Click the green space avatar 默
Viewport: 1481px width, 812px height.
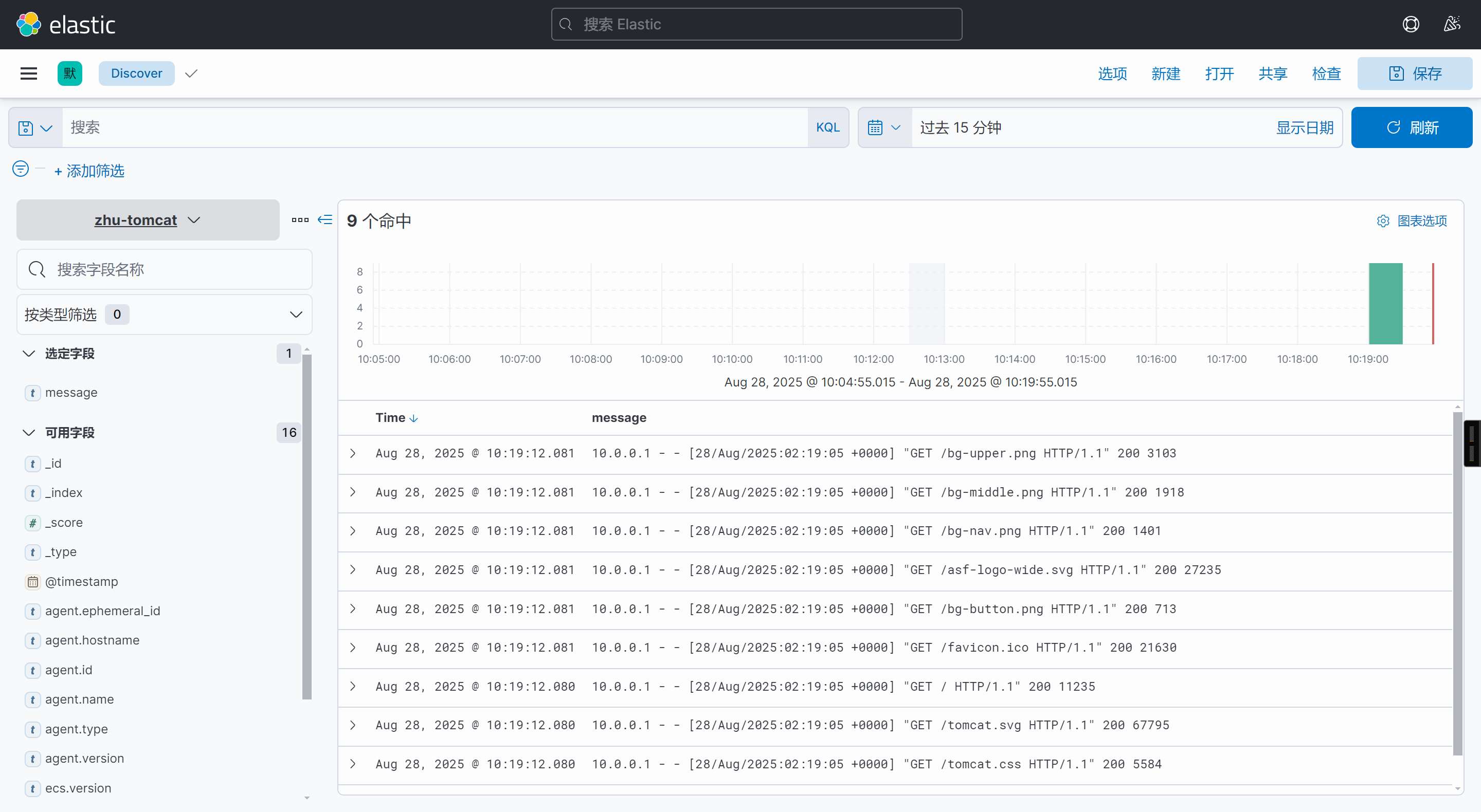[x=69, y=73]
